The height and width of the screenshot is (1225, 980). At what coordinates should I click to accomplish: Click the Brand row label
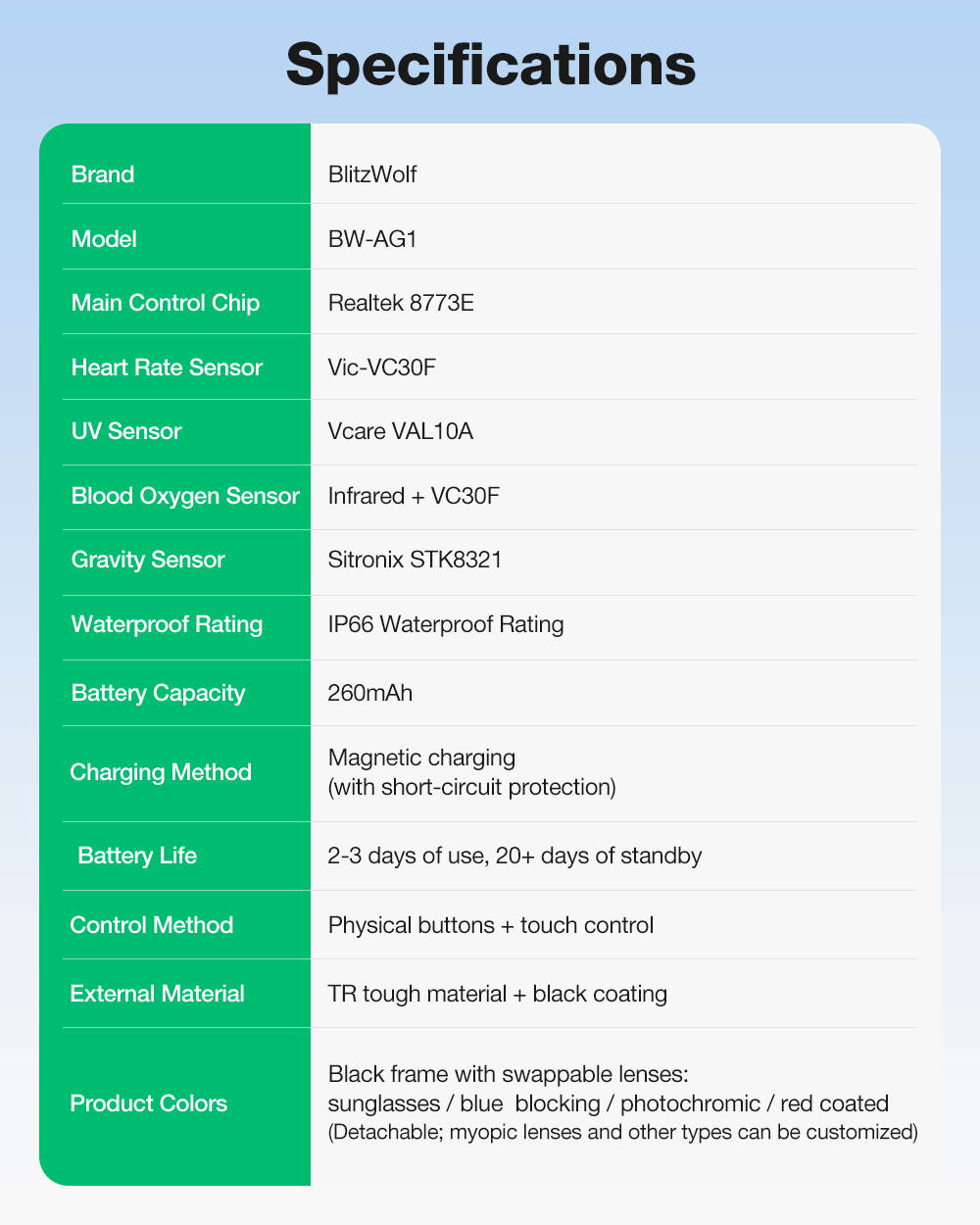pyautogui.click(x=103, y=174)
